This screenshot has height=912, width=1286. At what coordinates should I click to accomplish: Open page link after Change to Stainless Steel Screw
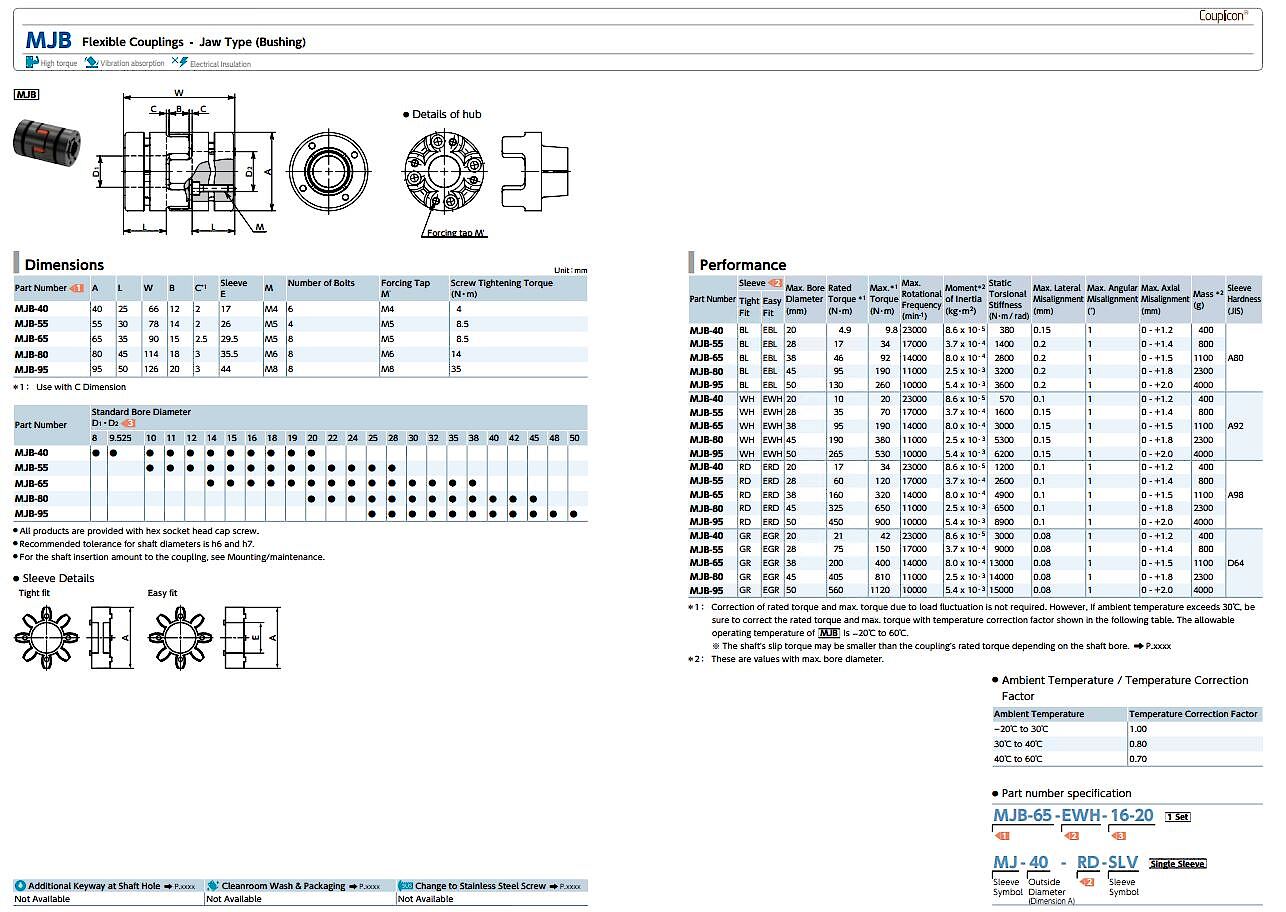567,886
